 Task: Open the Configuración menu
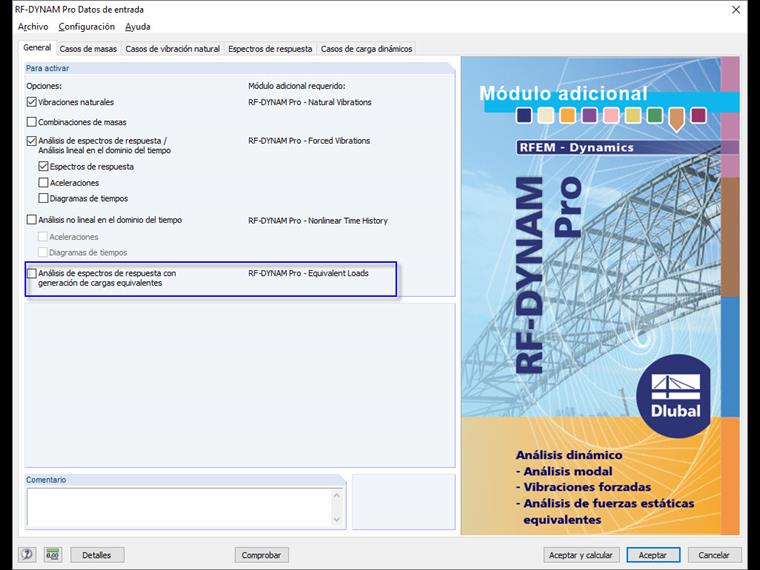pyautogui.click(x=87, y=27)
